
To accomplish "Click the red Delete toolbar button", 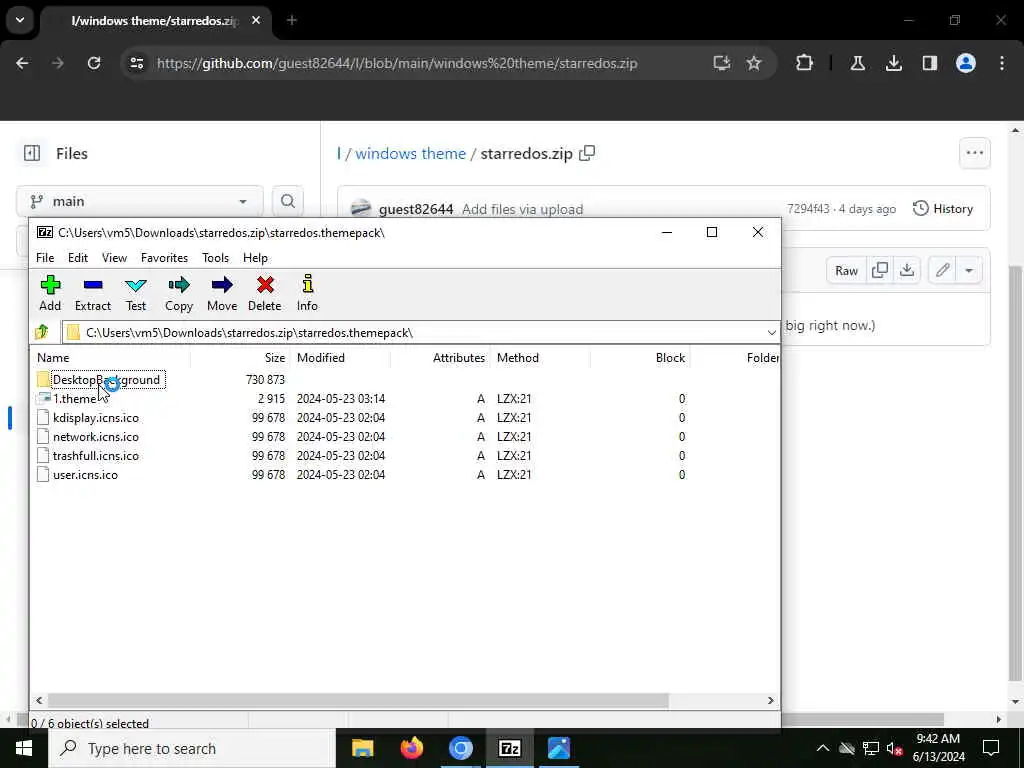I will [264, 293].
